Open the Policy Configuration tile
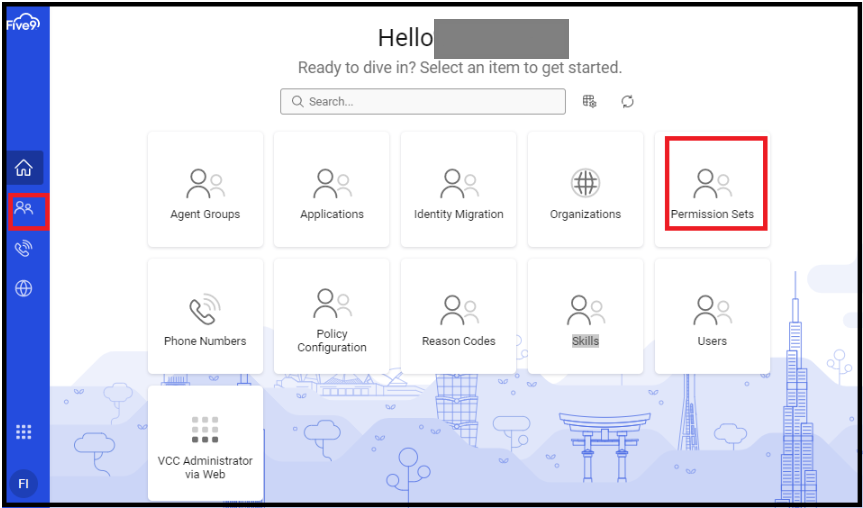 coord(332,316)
